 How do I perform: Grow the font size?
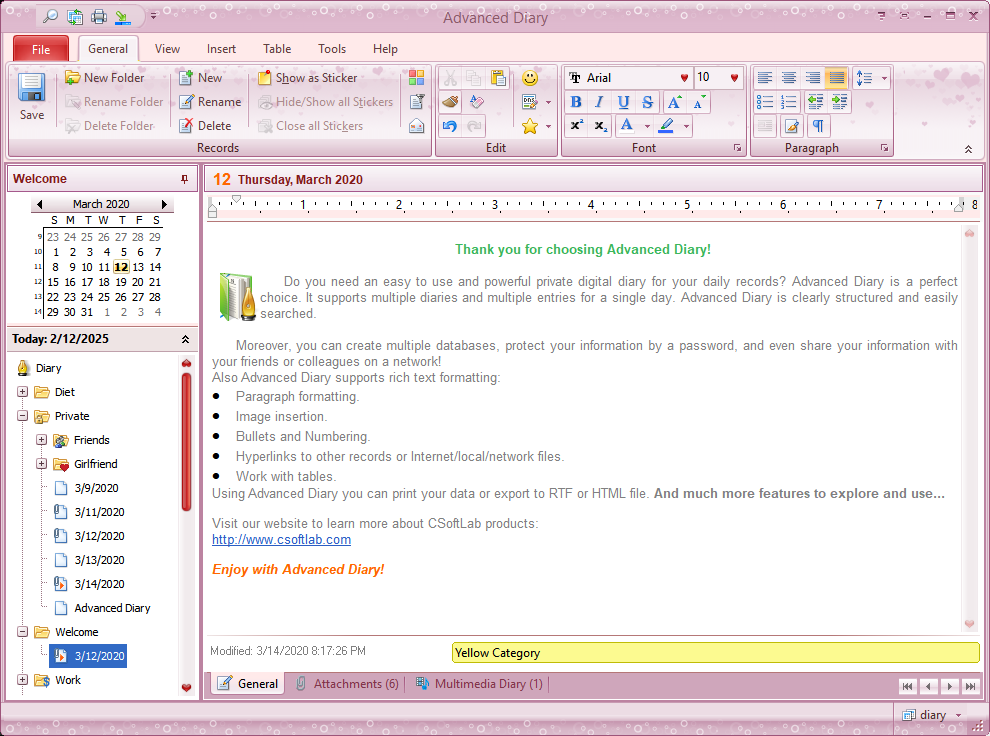tap(674, 102)
